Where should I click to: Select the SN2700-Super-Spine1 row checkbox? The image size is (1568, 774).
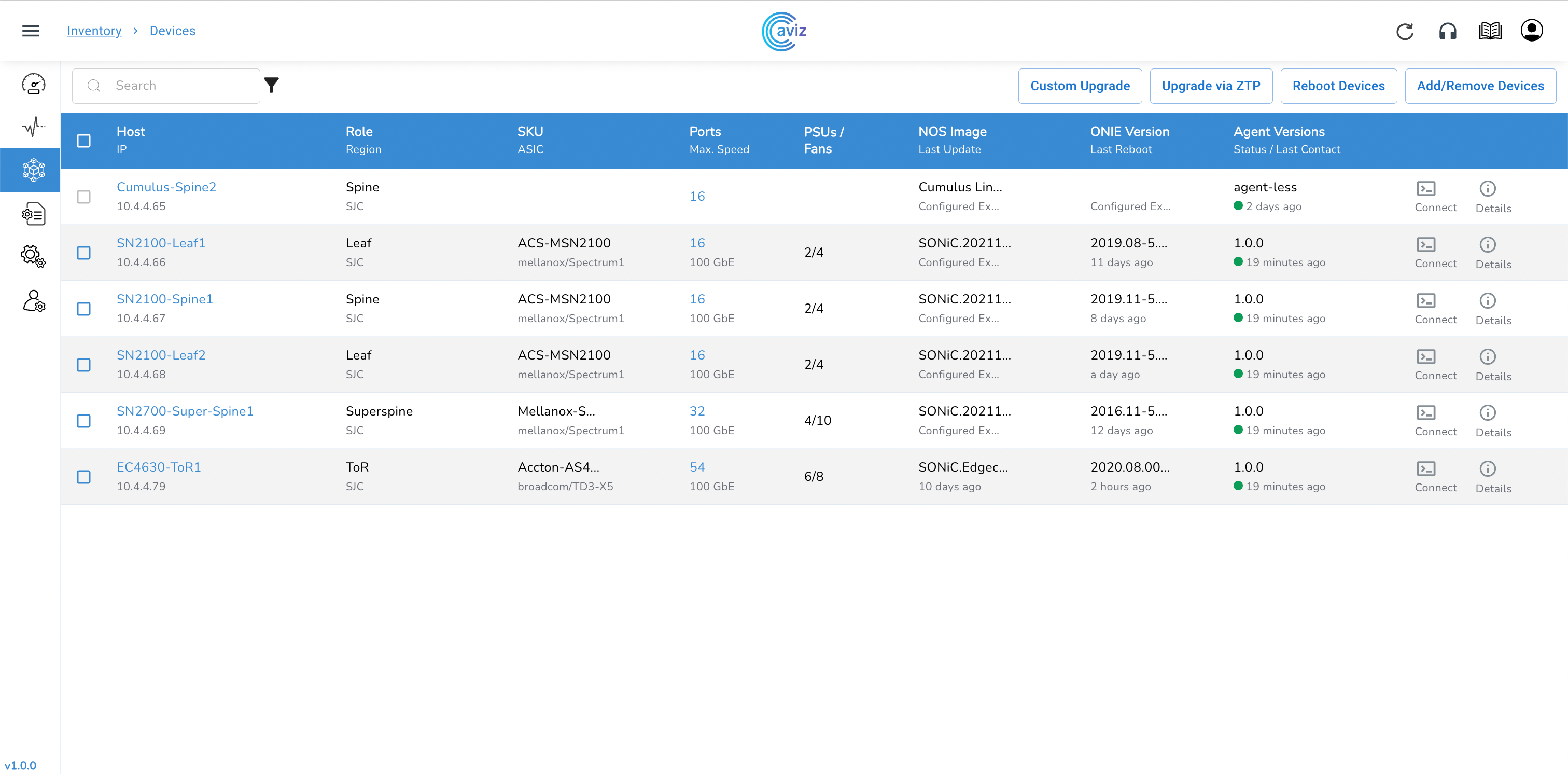coord(84,421)
